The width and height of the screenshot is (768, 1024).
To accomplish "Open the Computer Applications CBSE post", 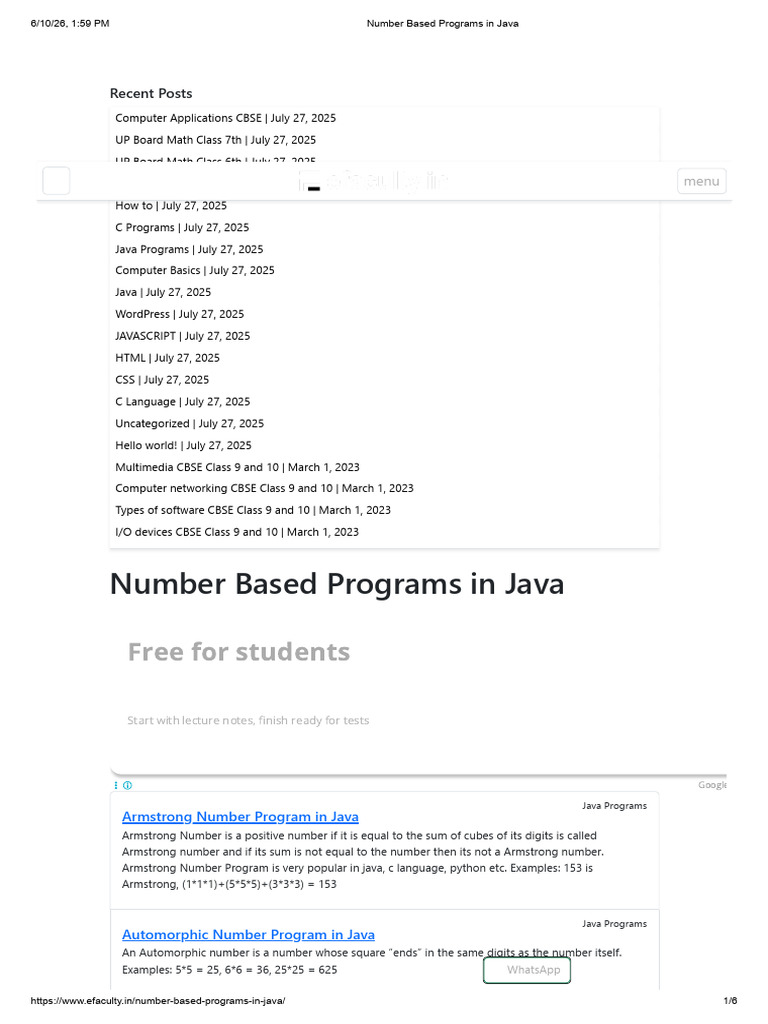I will coord(188,118).
